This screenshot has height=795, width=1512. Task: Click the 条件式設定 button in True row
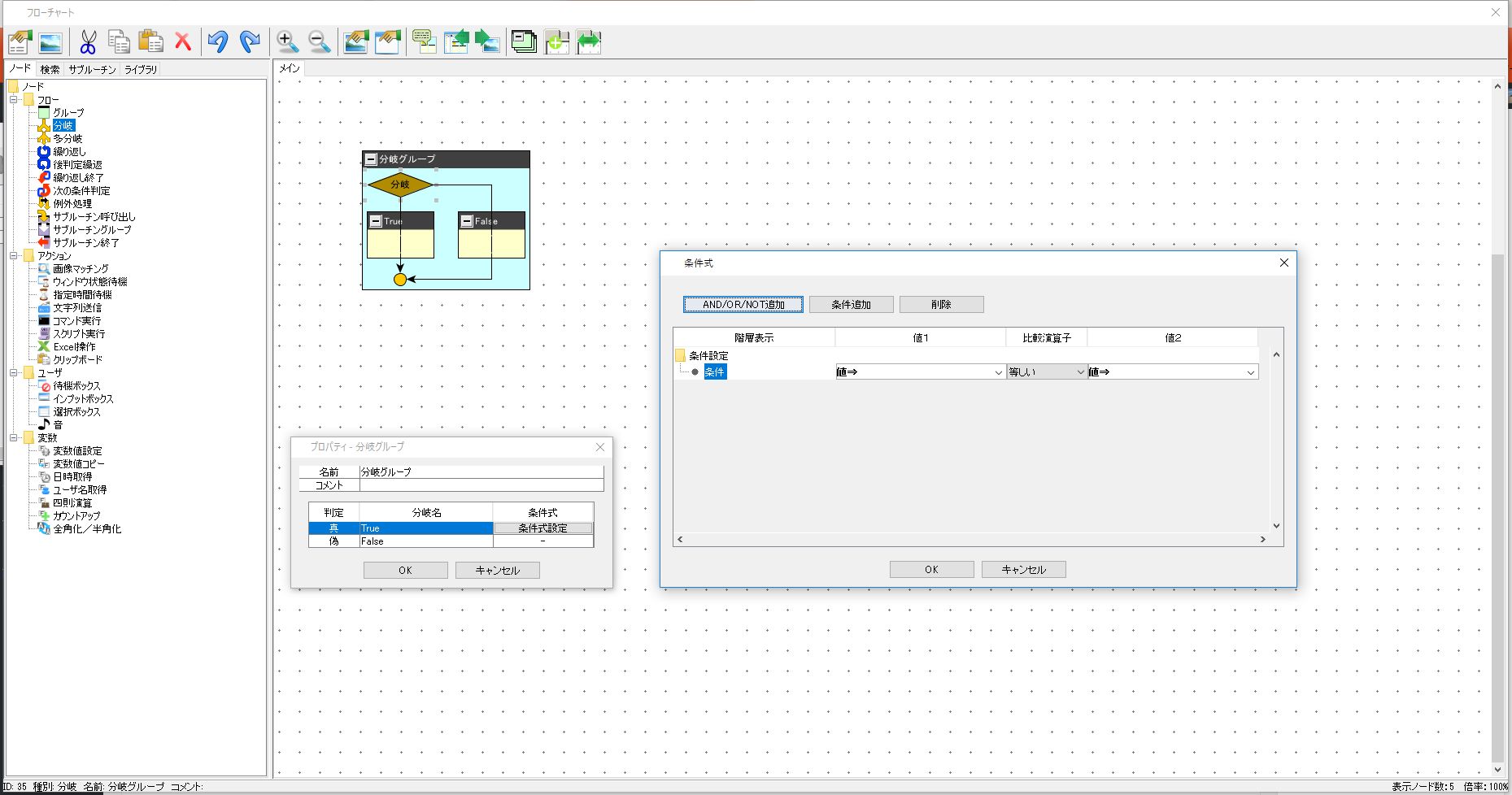point(543,528)
